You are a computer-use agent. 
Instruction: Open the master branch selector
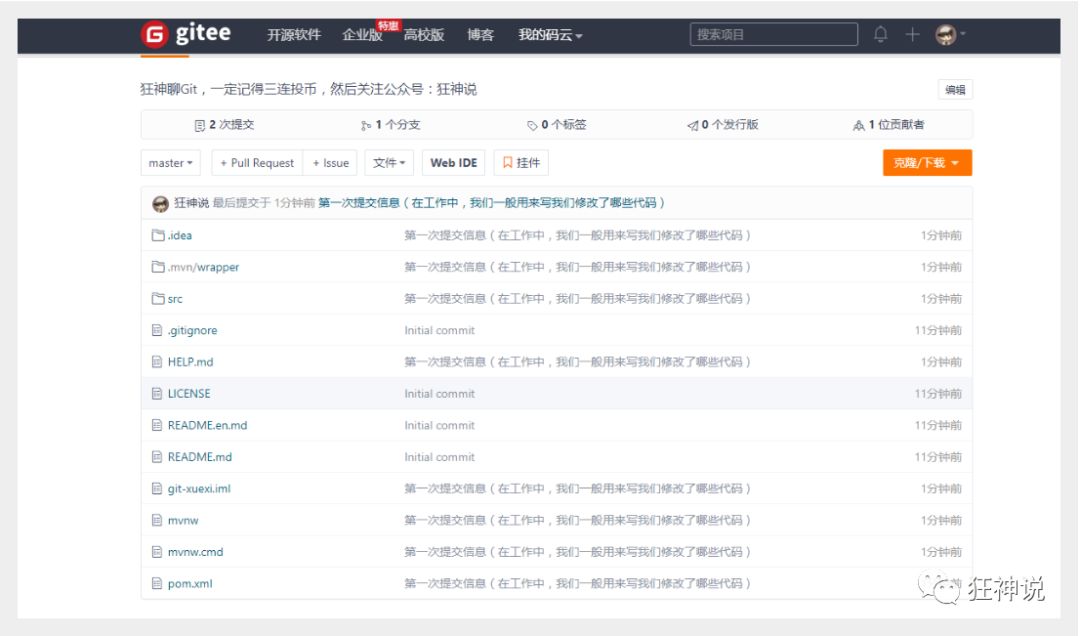point(170,162)
